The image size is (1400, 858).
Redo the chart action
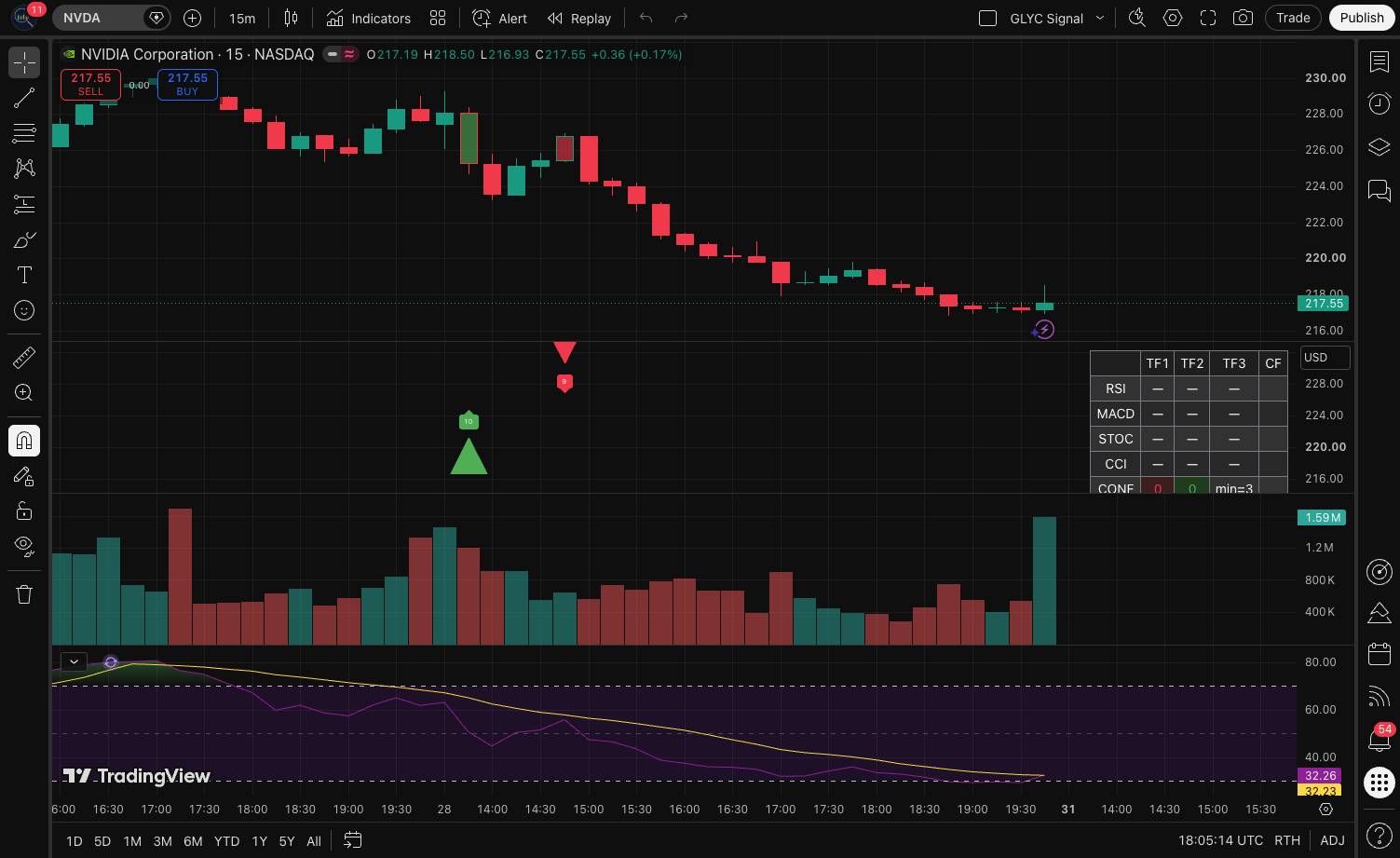tap(681, 18)
